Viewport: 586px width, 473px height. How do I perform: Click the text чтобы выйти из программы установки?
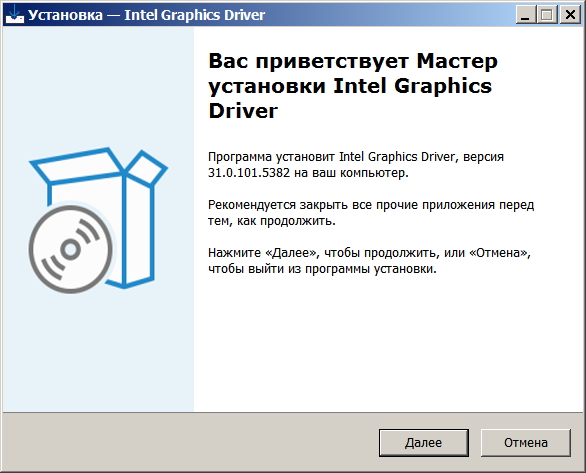point(322,269)
